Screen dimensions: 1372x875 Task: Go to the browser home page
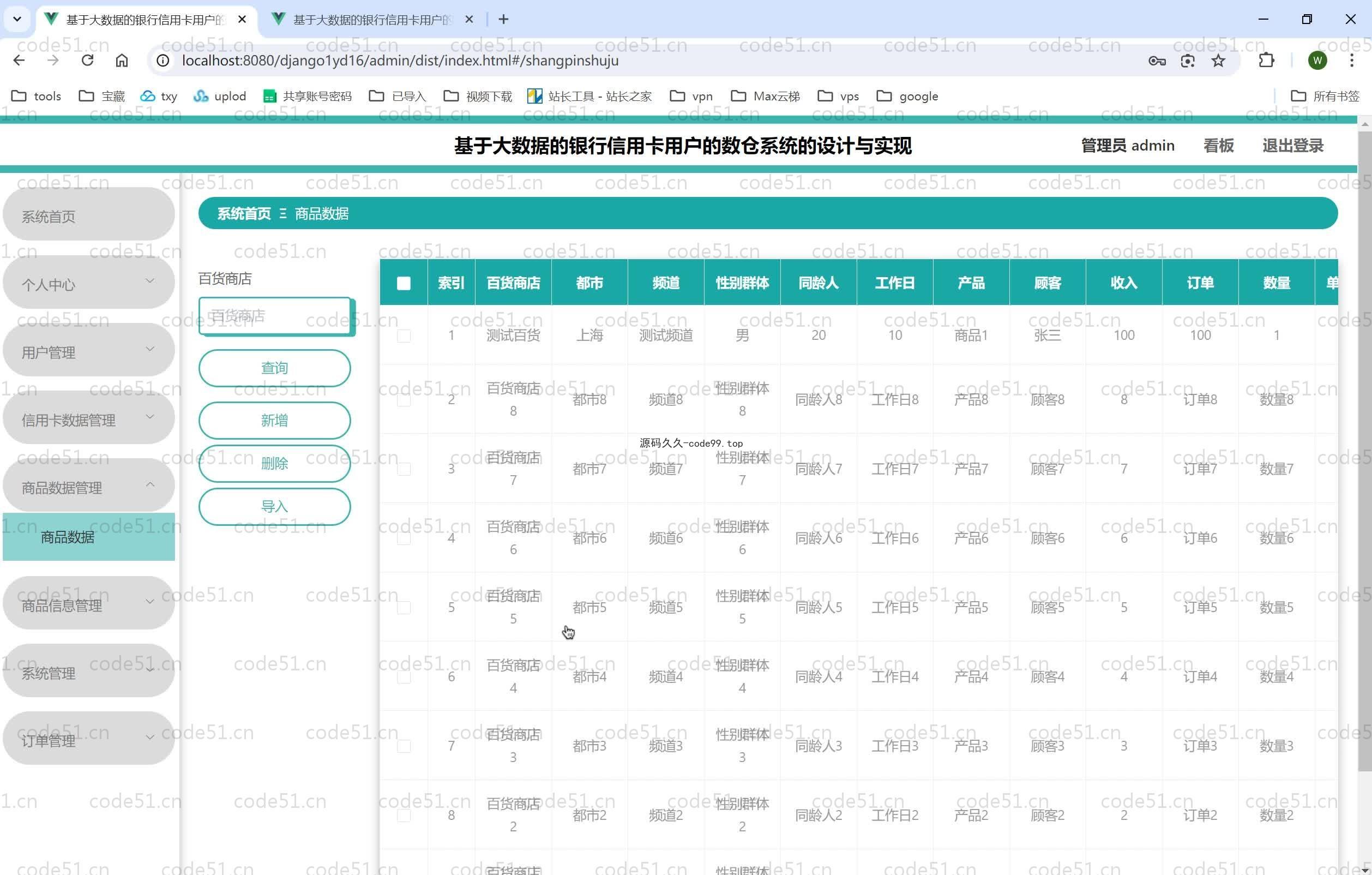click(122, 61)
